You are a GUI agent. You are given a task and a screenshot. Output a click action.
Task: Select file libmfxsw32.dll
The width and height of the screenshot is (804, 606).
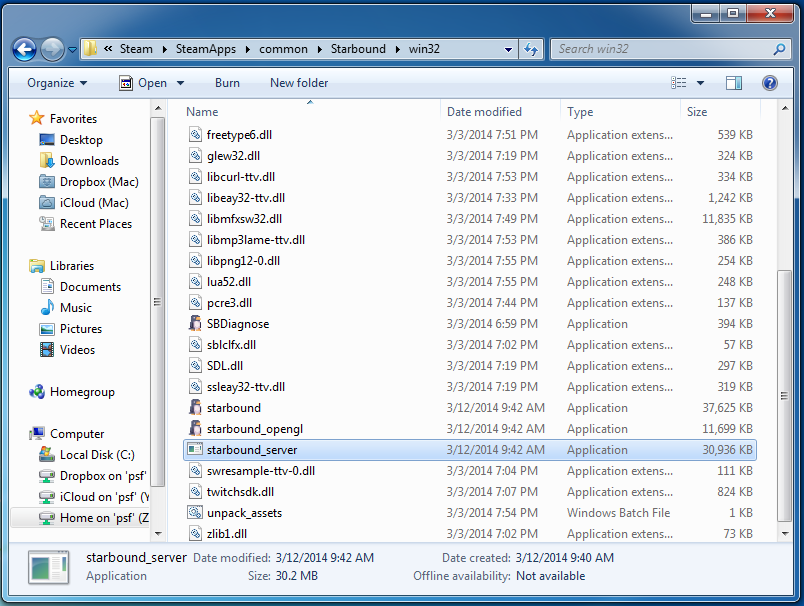point(244,219)
